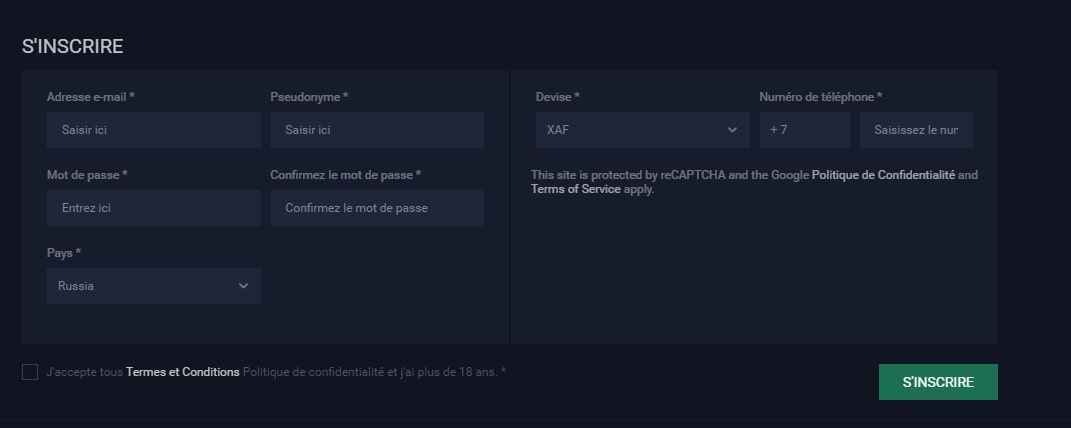Screen dimensions: 1071x428
Task: Open the Termes et Conditions link
Action: (183, 372)
